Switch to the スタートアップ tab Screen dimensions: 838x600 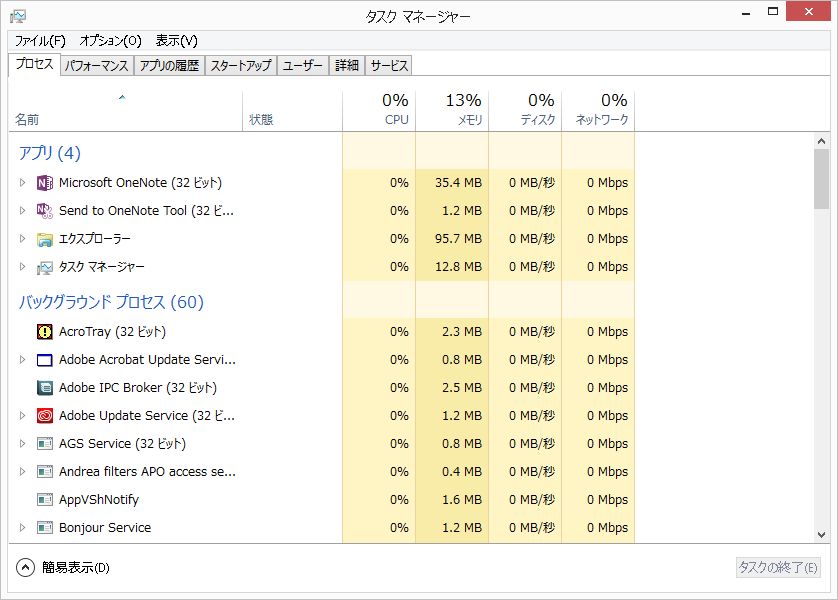click(x=240, y=66)
